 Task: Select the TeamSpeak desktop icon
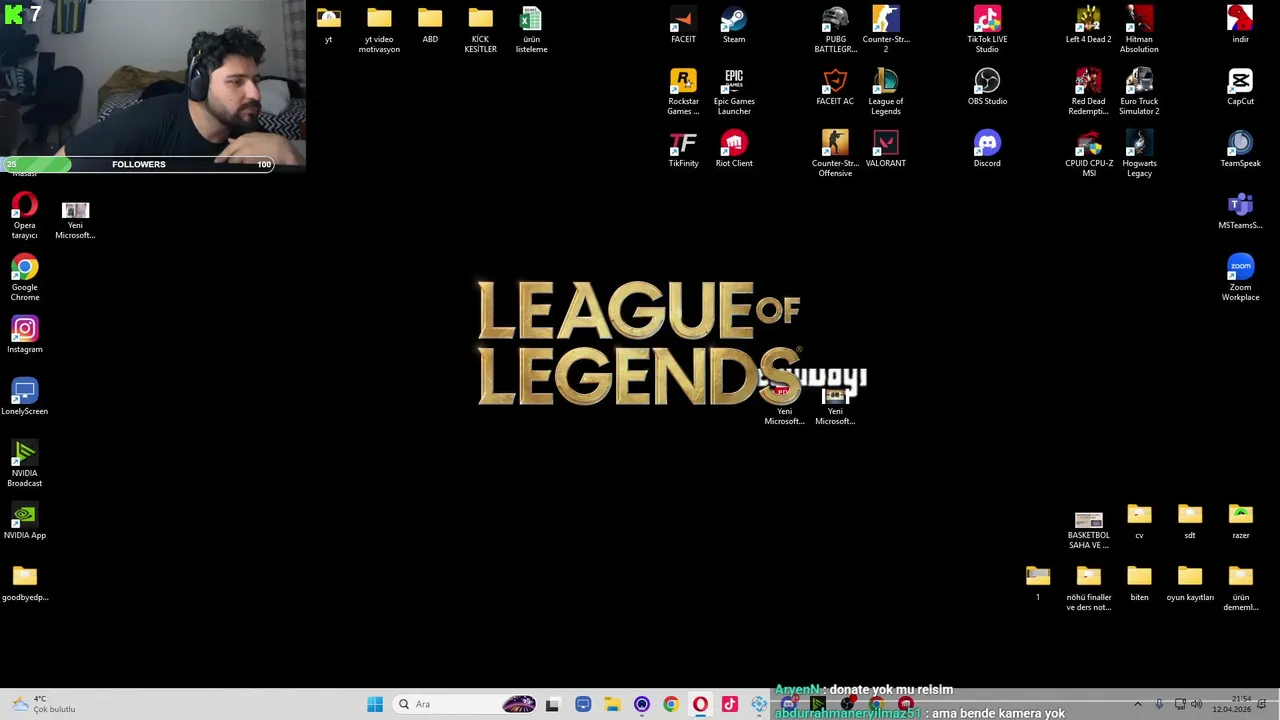1240,150
